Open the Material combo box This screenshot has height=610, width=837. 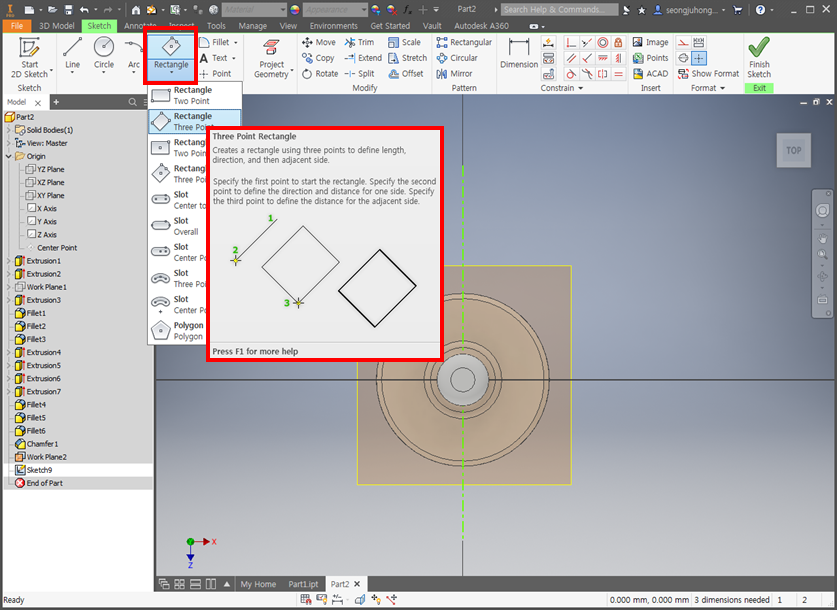click(254, 10)
